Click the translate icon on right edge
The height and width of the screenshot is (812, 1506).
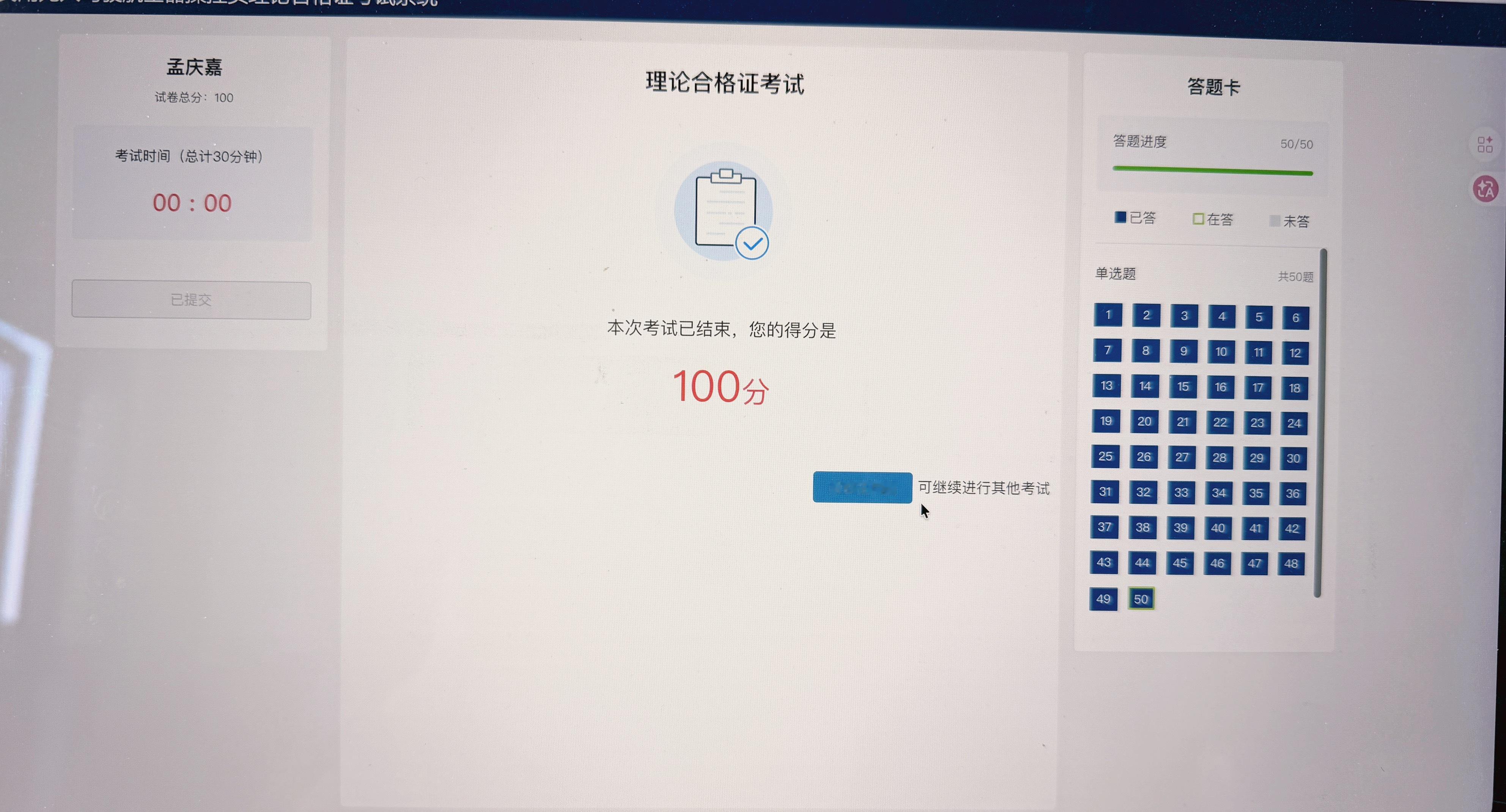point(1486,189)
